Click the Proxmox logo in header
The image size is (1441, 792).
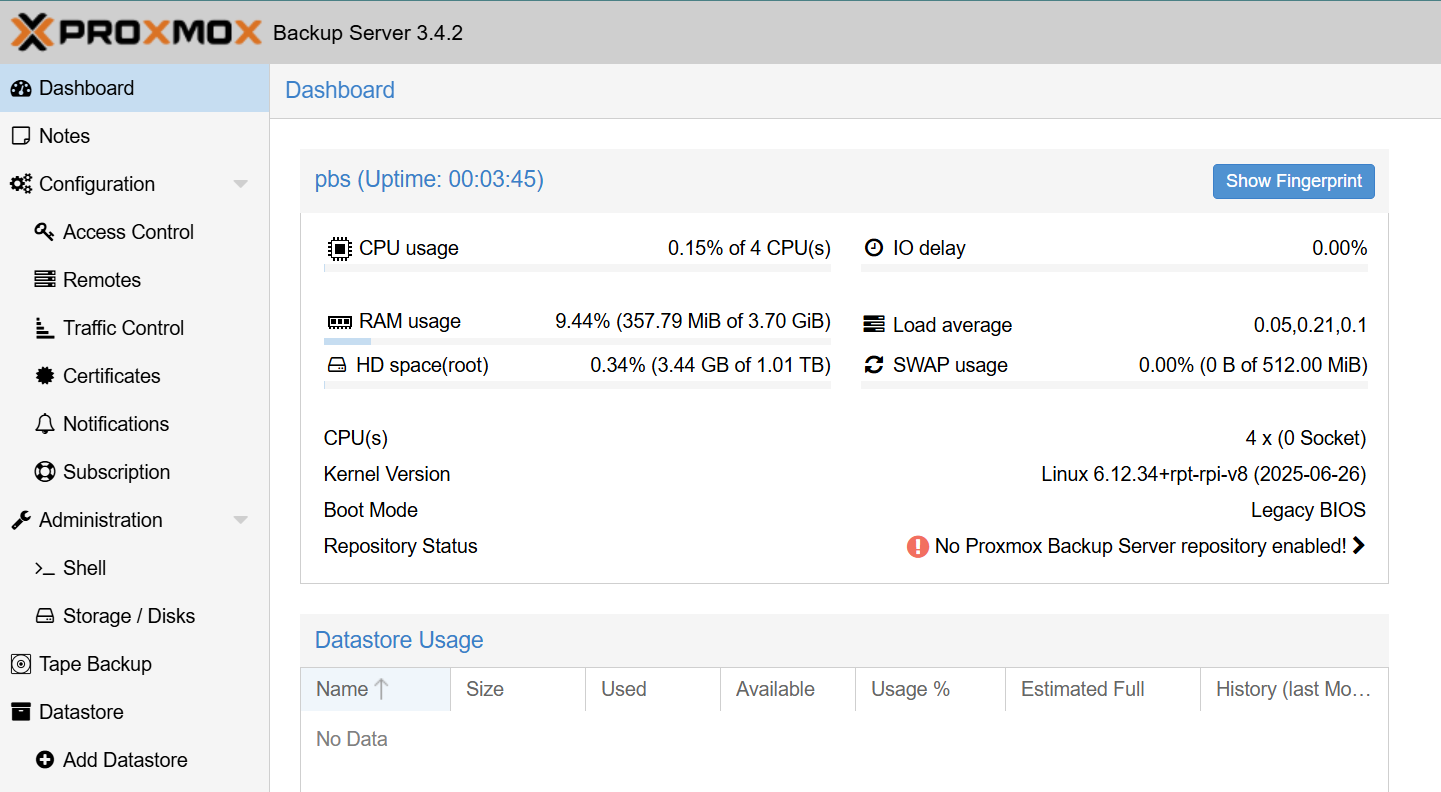tap(136, 32)
